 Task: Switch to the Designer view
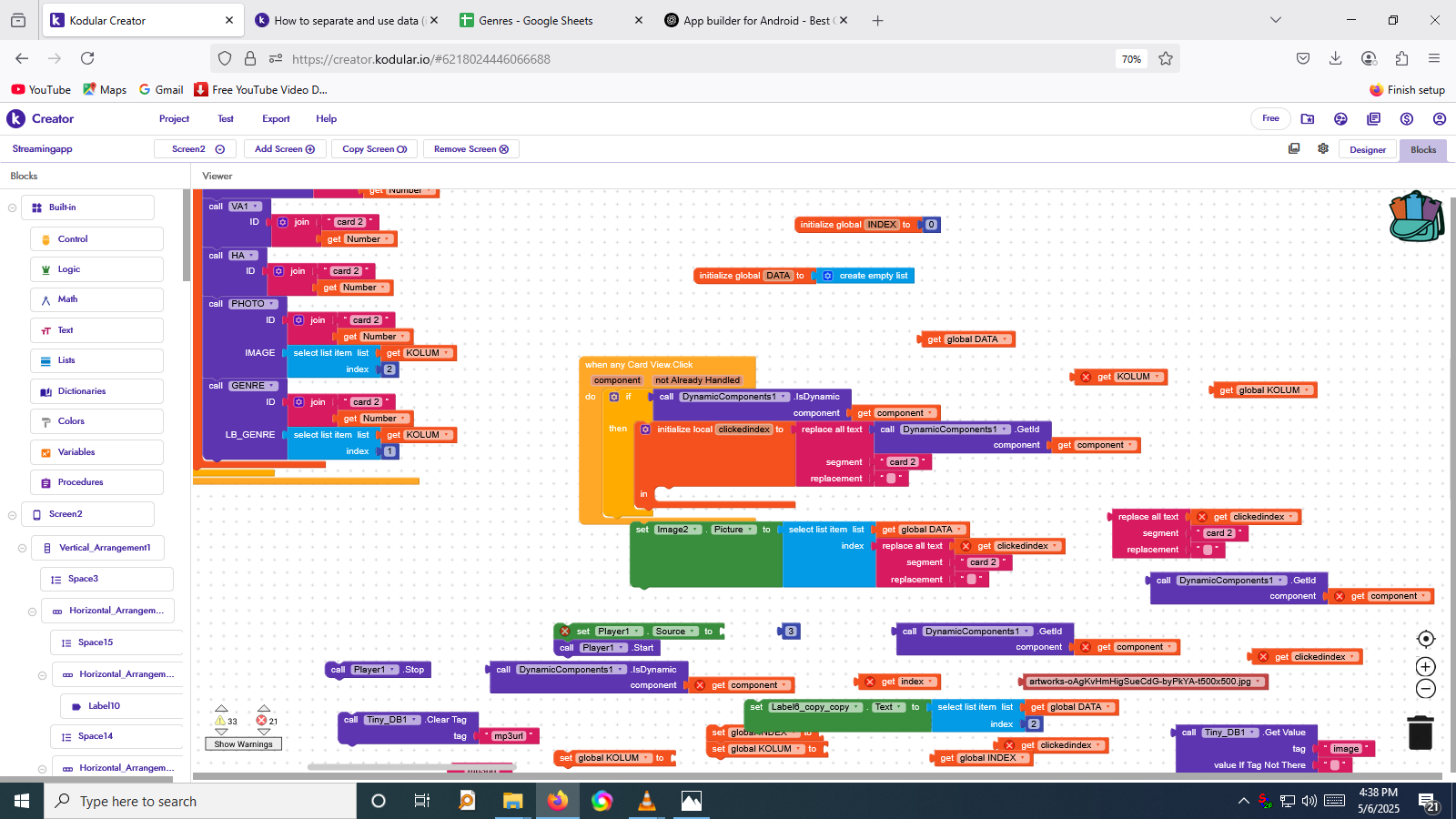tap(1367, 150)
